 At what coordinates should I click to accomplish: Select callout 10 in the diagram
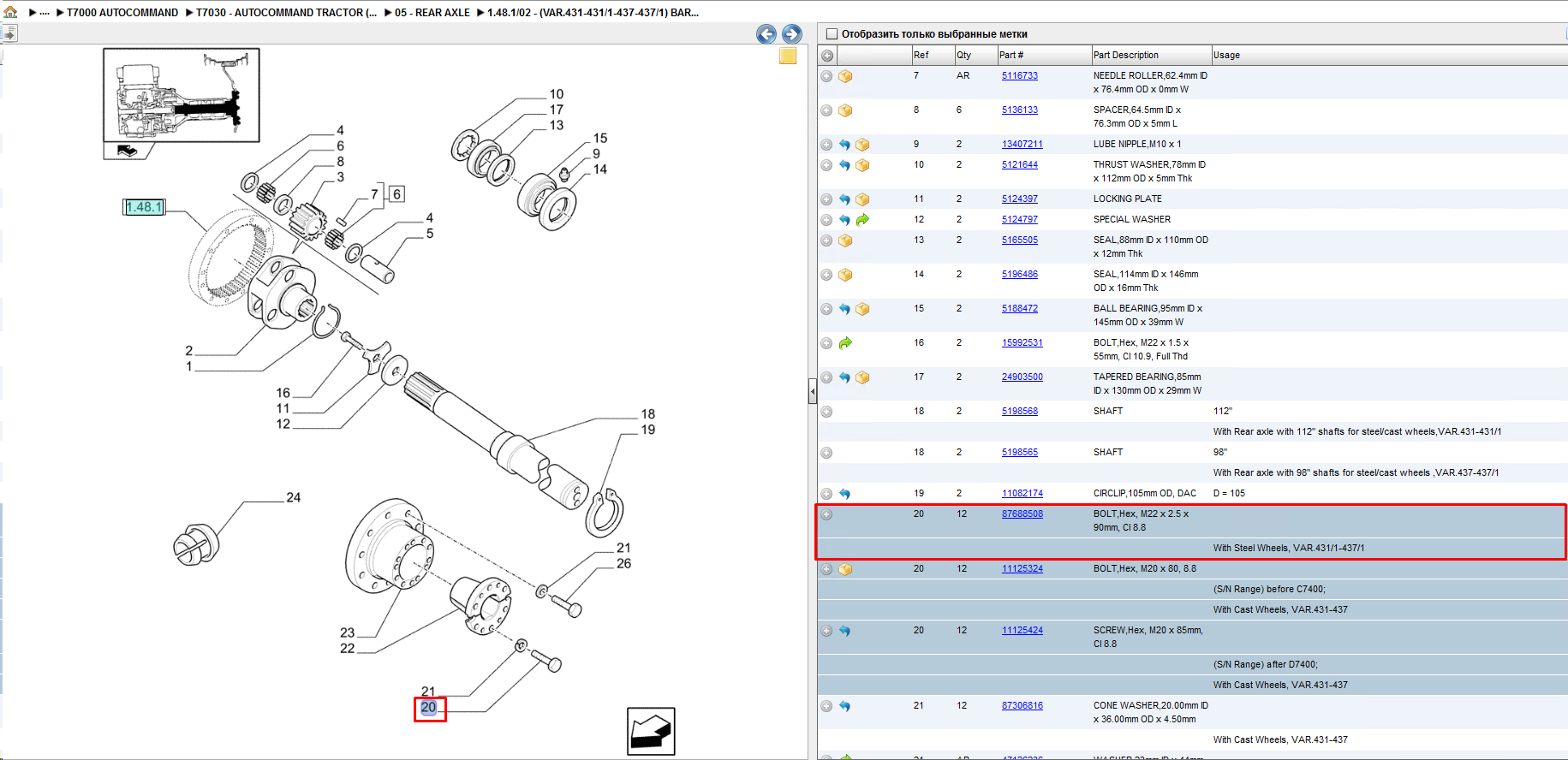tap(557, 94)
